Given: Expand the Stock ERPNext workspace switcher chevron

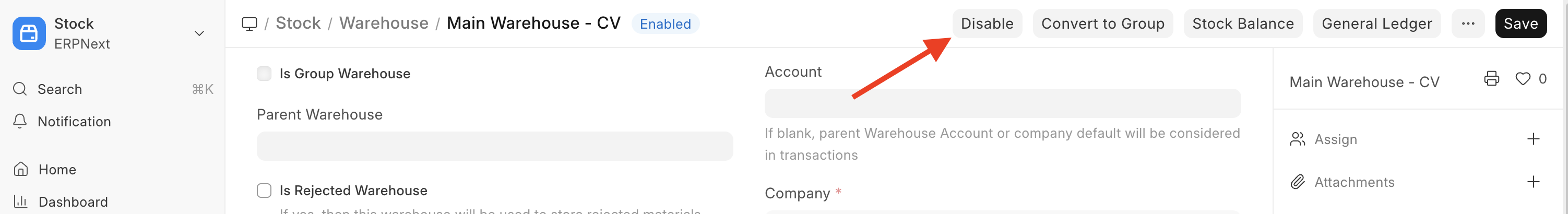Looking at the screenshot, I should click(x=199, y=33).
